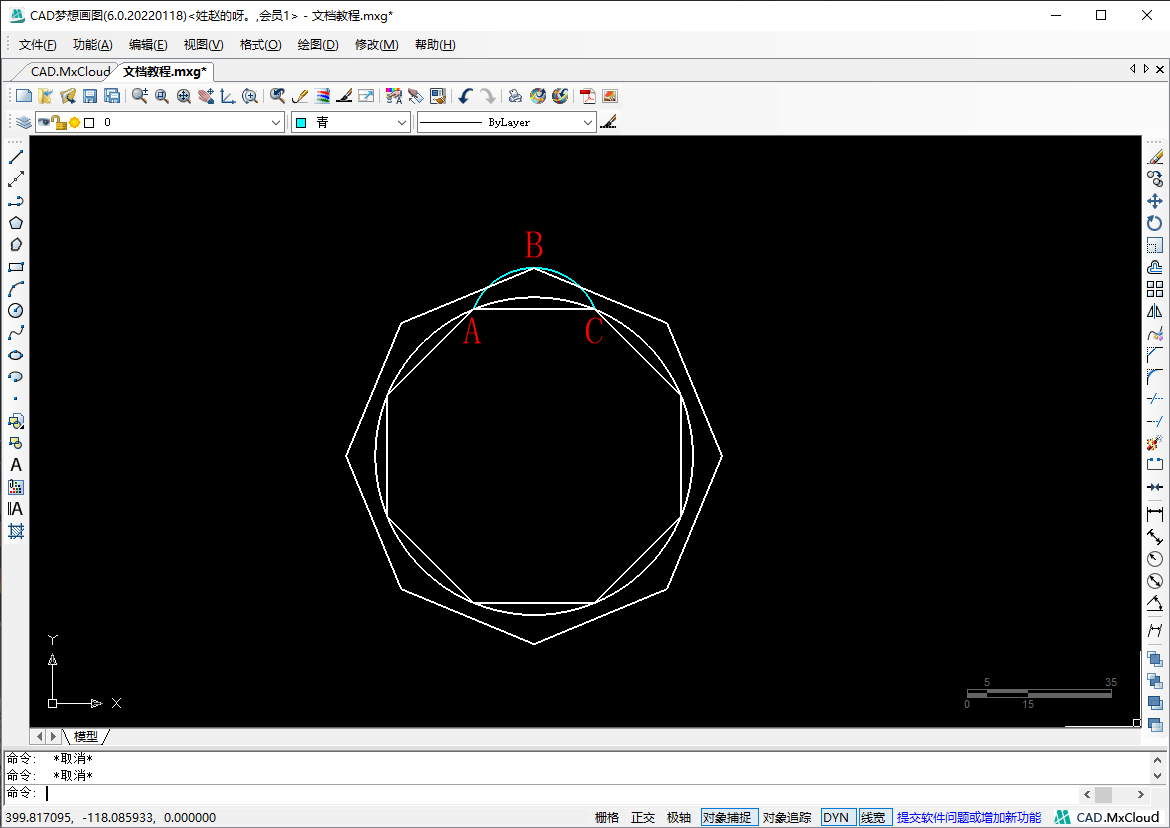
Task: Select the Circle drawing tool
Action: click(16, 311)
